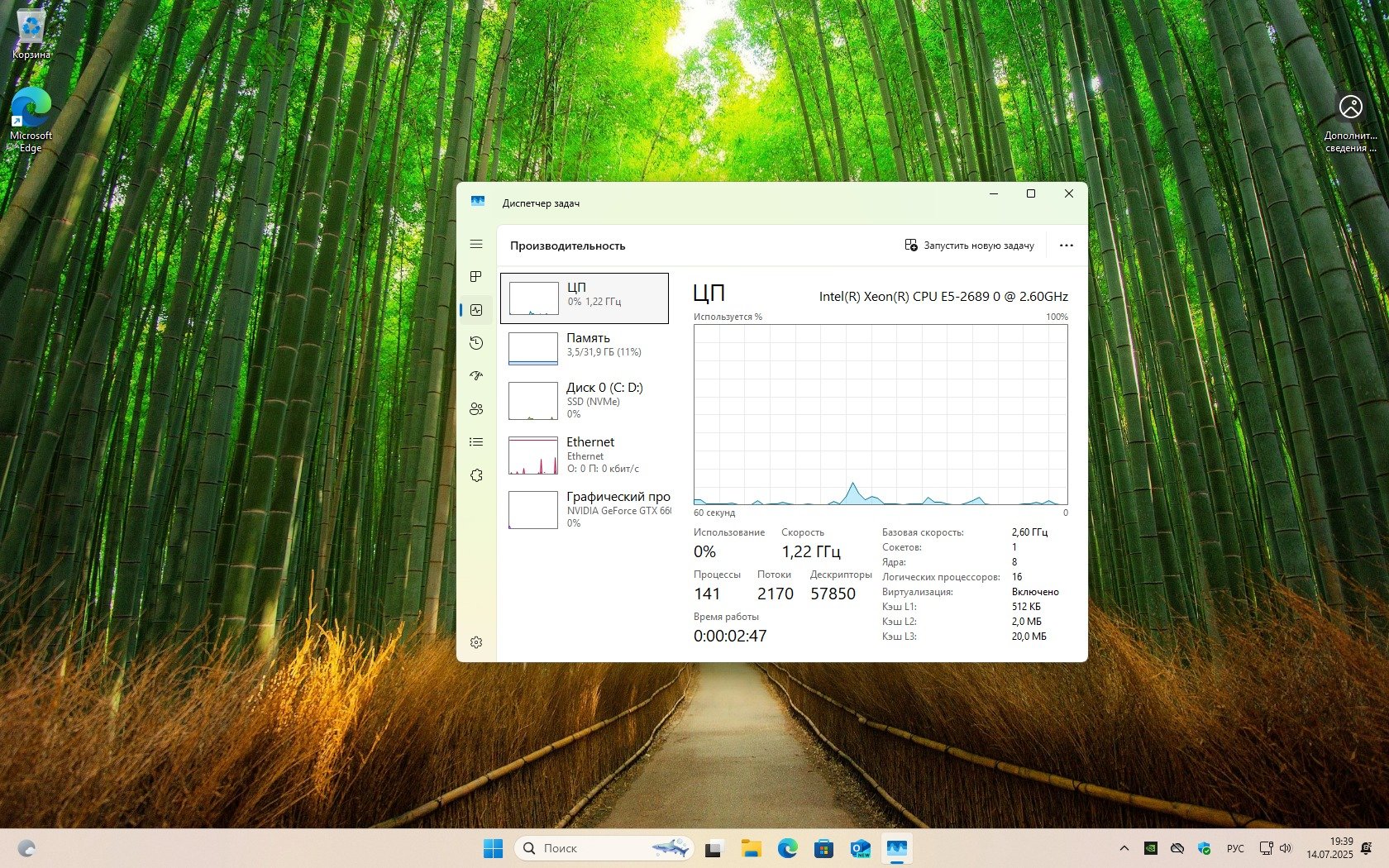This screenshot has width=1389, height=868.
Task: Open the Processes page icon in sidebar
Action: (476, 277)
